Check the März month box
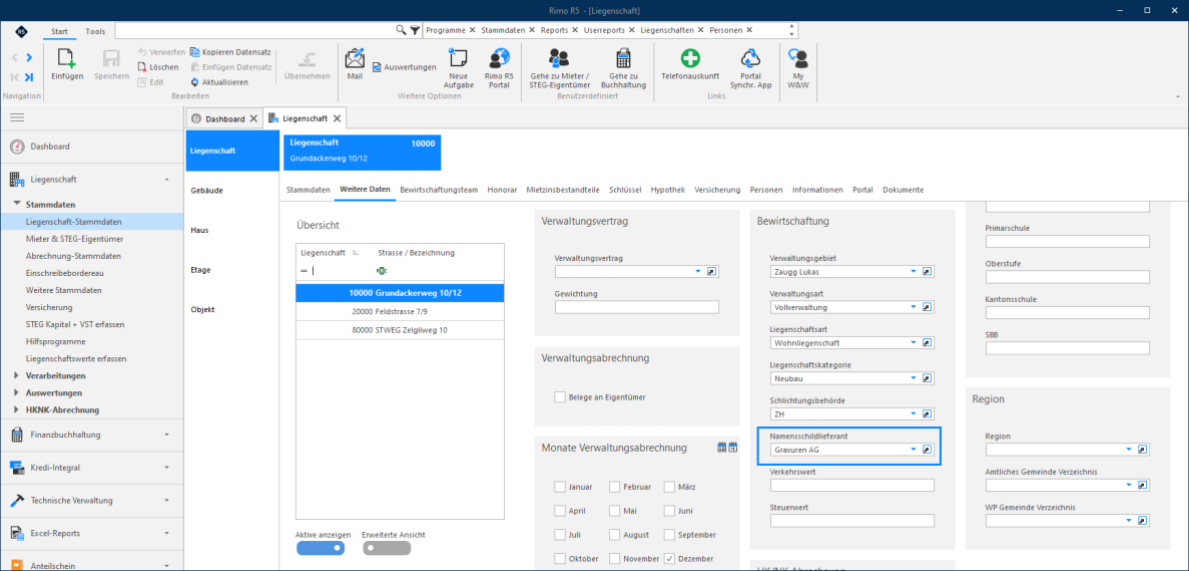The width and height of the screenshot is (1189, 571). point(670,487)
